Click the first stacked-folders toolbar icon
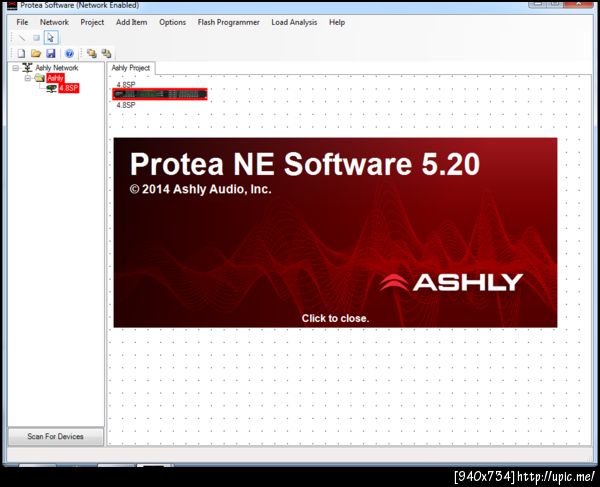The height and width of the screenshot is (487, 600). pos(91,53)
